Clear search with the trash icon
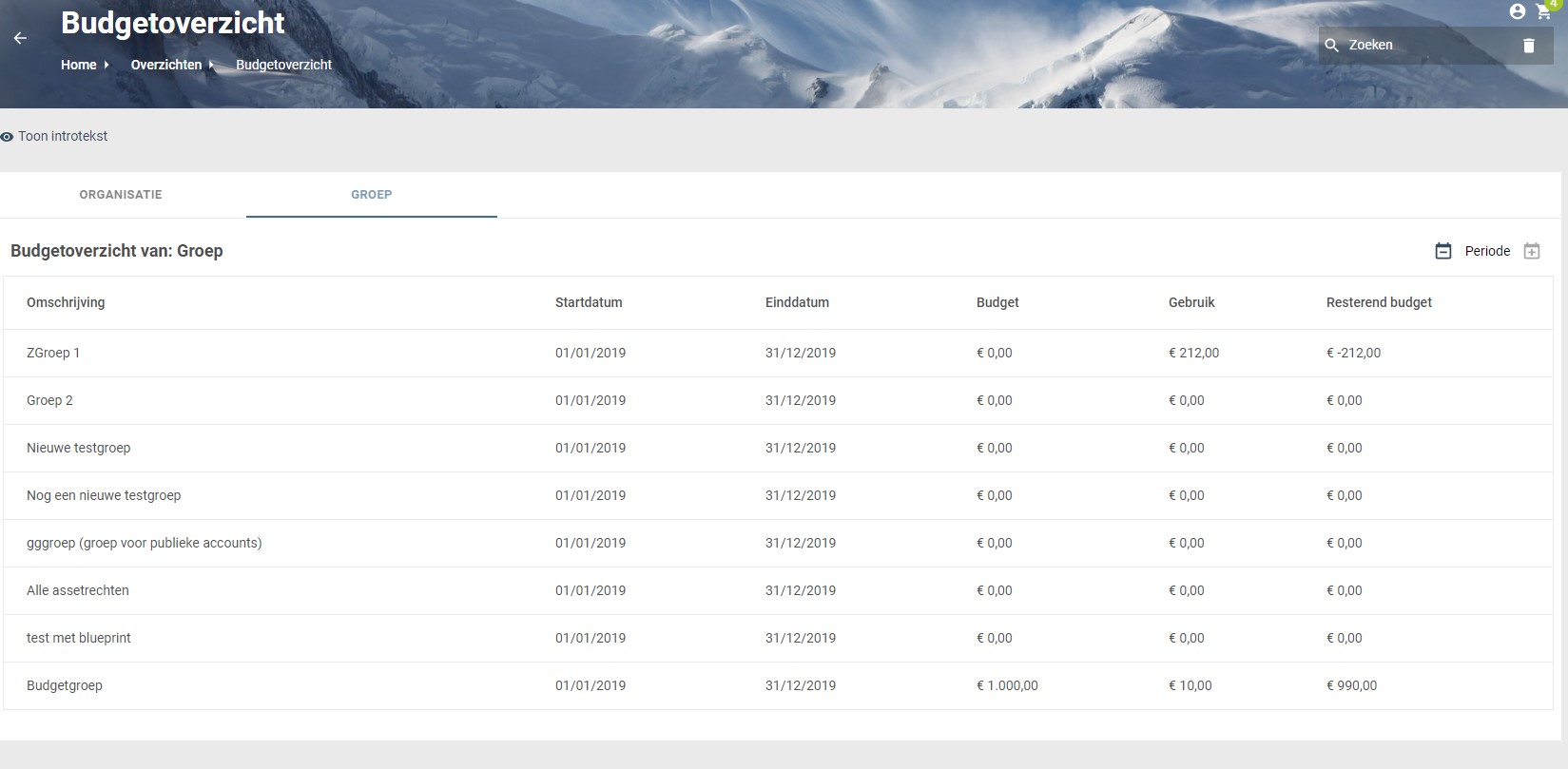 tap(1529, 46)
